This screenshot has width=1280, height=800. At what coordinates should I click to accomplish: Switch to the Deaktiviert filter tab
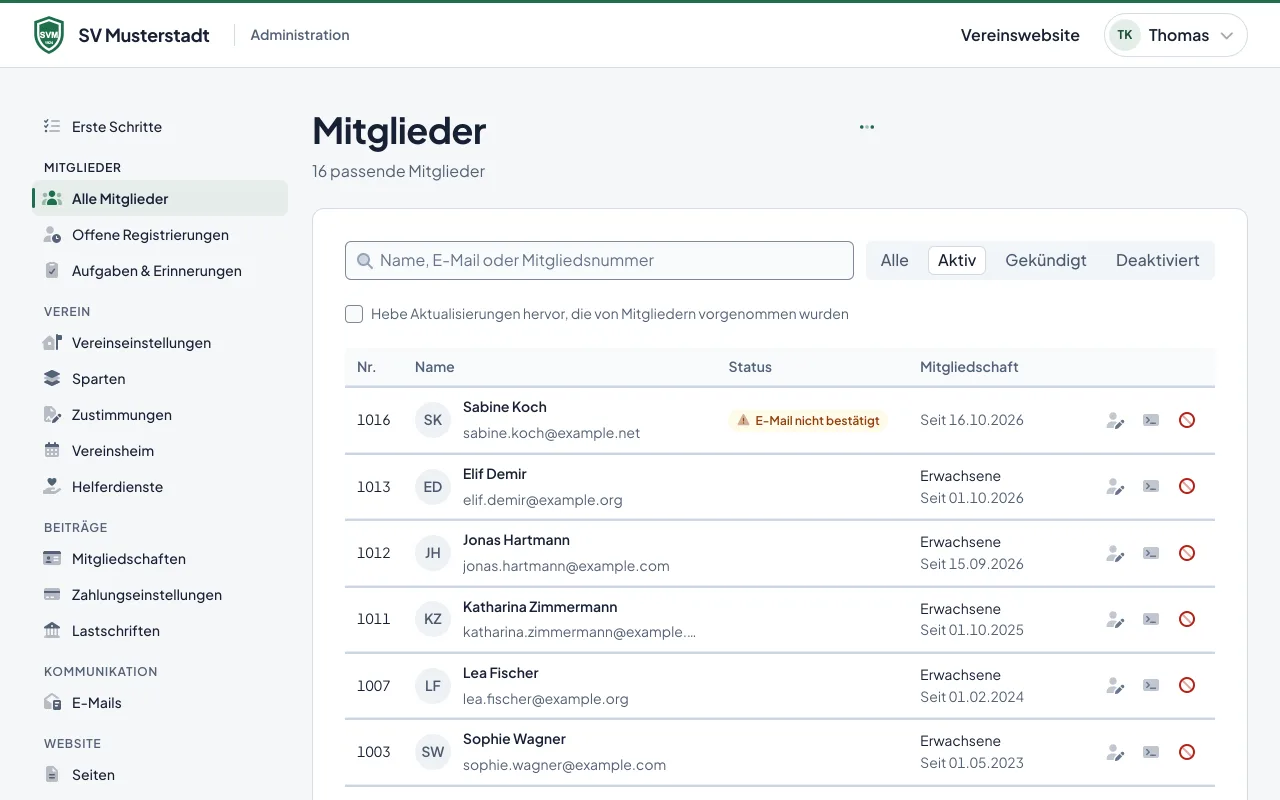tap(1158, 260)
